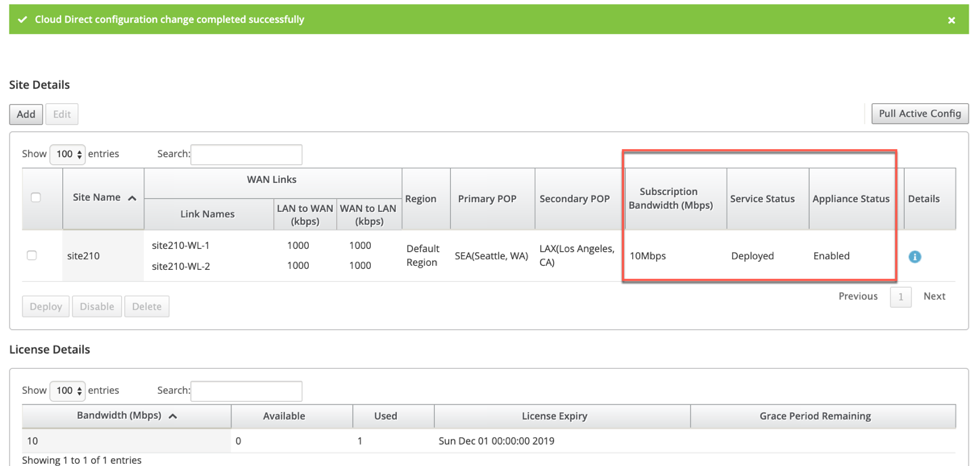Open License Details entries count dropdown
The width and height of the screenshot is (974, 466).
pos(67,391)
